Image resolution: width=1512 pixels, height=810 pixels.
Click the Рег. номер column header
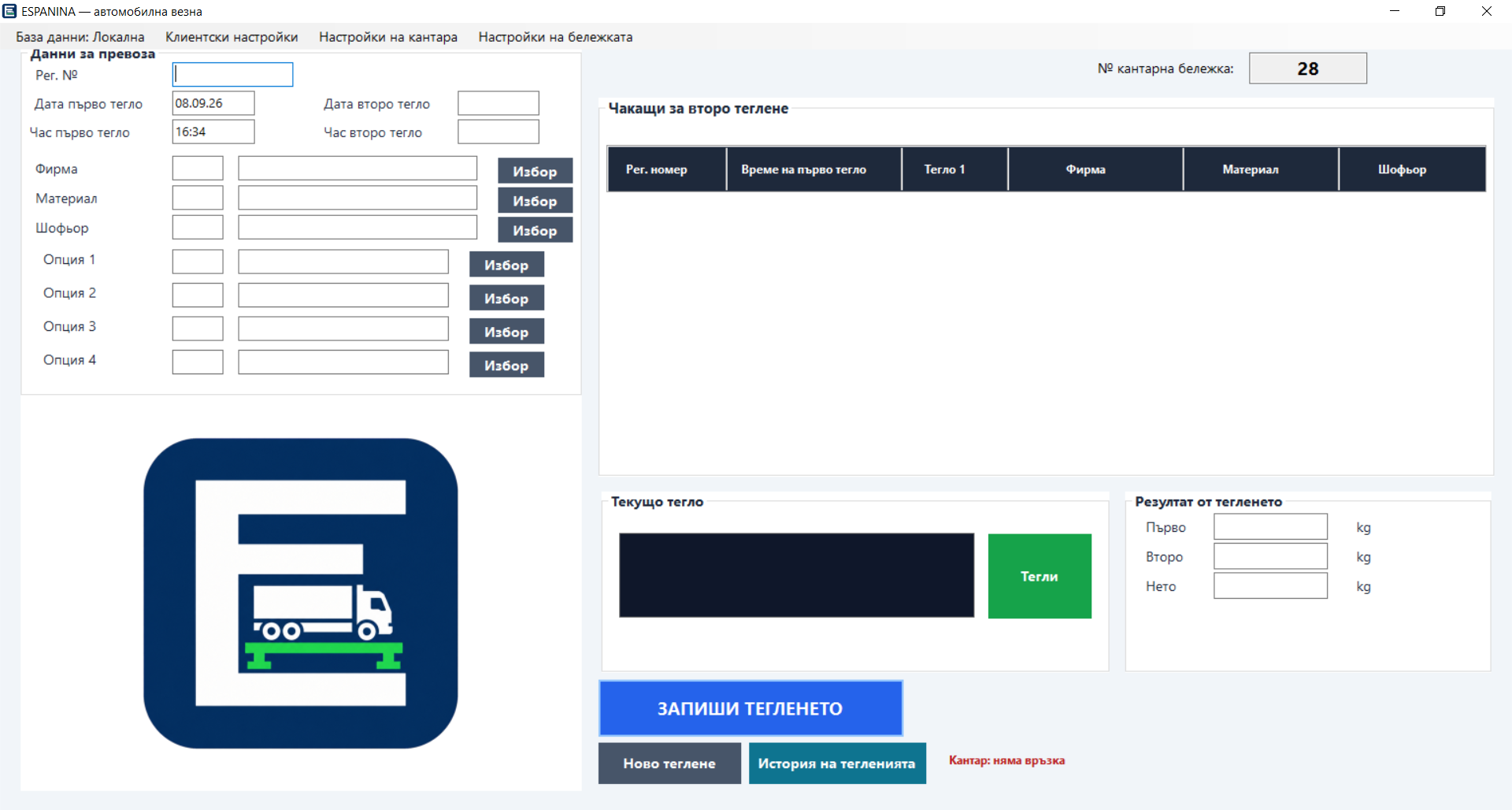tap(666, 169)
